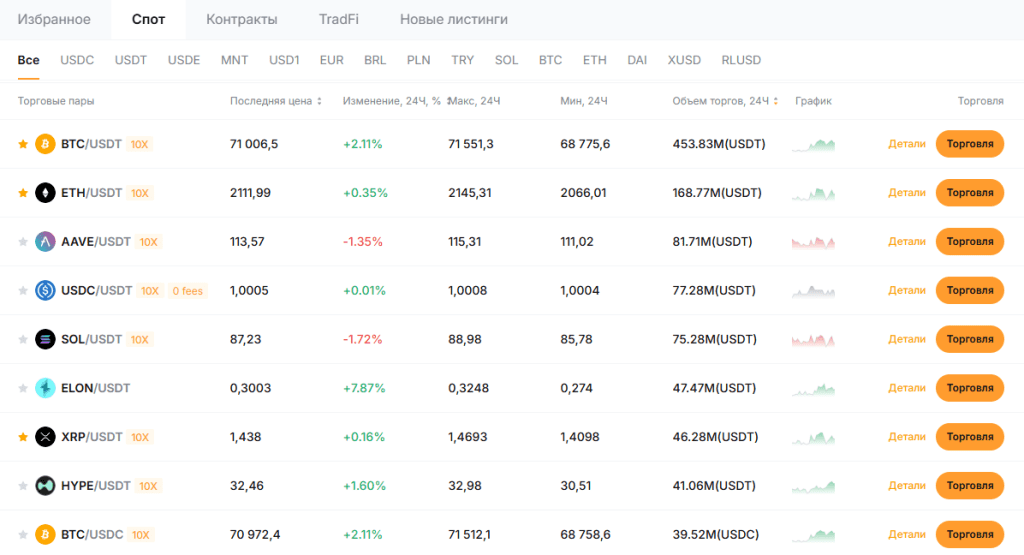Filter pairs by SOL quote
1024x555 pixels.
506,60
